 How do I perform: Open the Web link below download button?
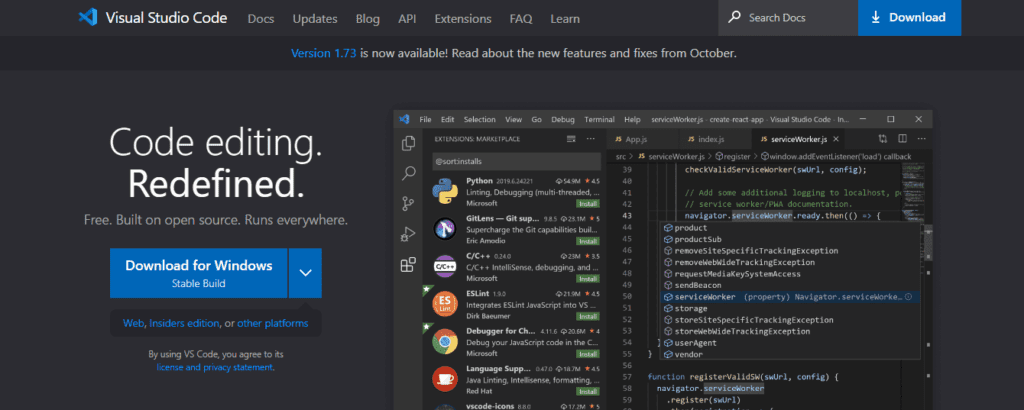click(x=133, y=323)
